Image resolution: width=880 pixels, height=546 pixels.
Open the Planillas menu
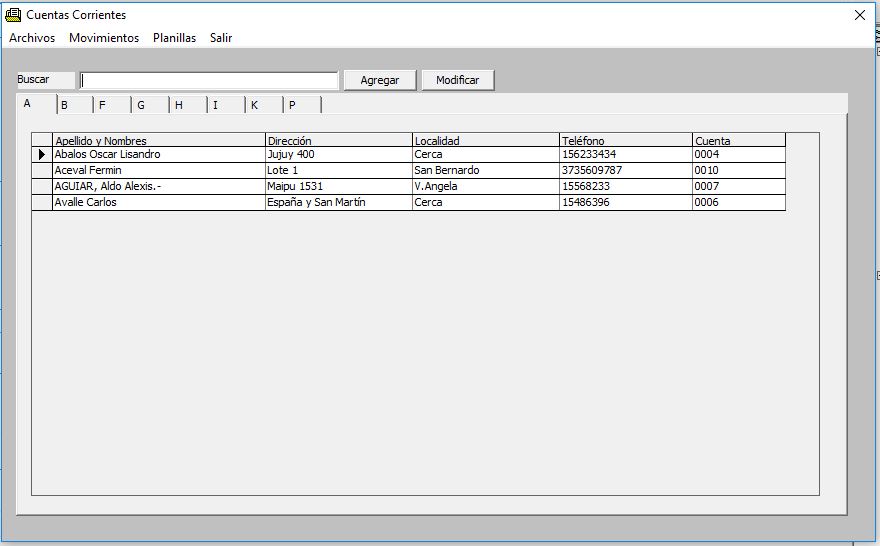tap(174, 38)
